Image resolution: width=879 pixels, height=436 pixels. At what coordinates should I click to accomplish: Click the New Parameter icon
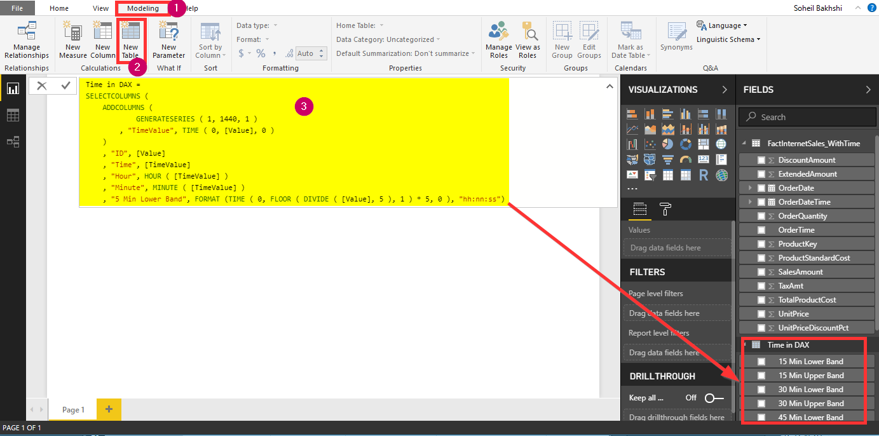(168, 40)
